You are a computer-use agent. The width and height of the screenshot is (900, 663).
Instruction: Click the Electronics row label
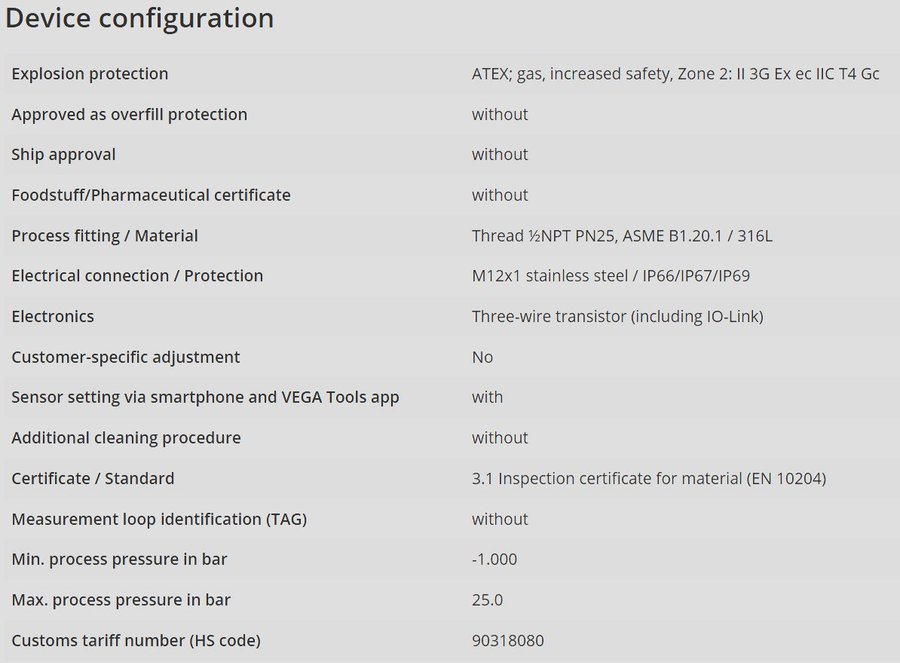pos(53,317)
